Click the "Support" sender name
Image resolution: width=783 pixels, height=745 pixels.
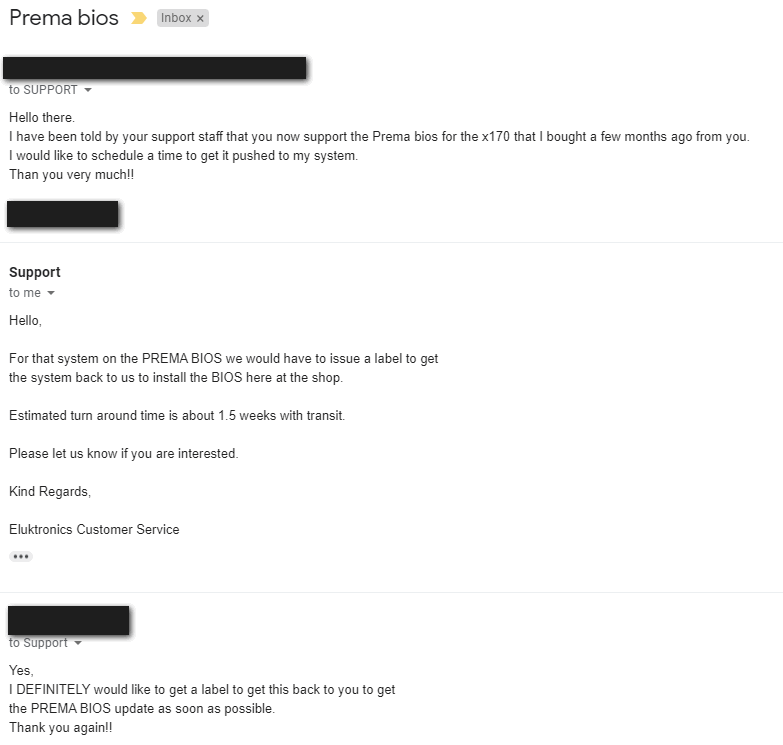pos(35,272)
